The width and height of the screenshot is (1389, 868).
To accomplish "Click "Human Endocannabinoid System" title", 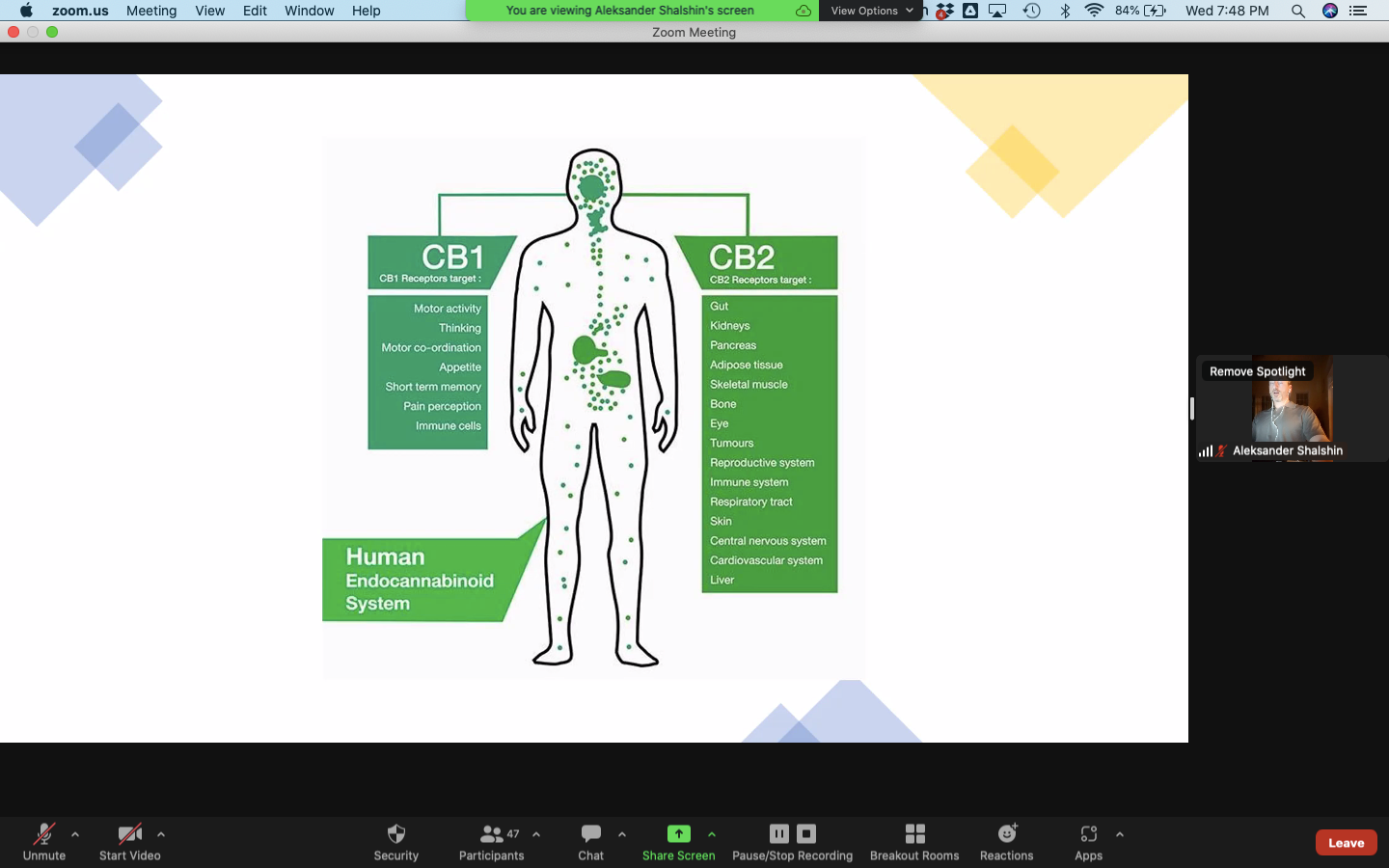I will click(420, 580).
